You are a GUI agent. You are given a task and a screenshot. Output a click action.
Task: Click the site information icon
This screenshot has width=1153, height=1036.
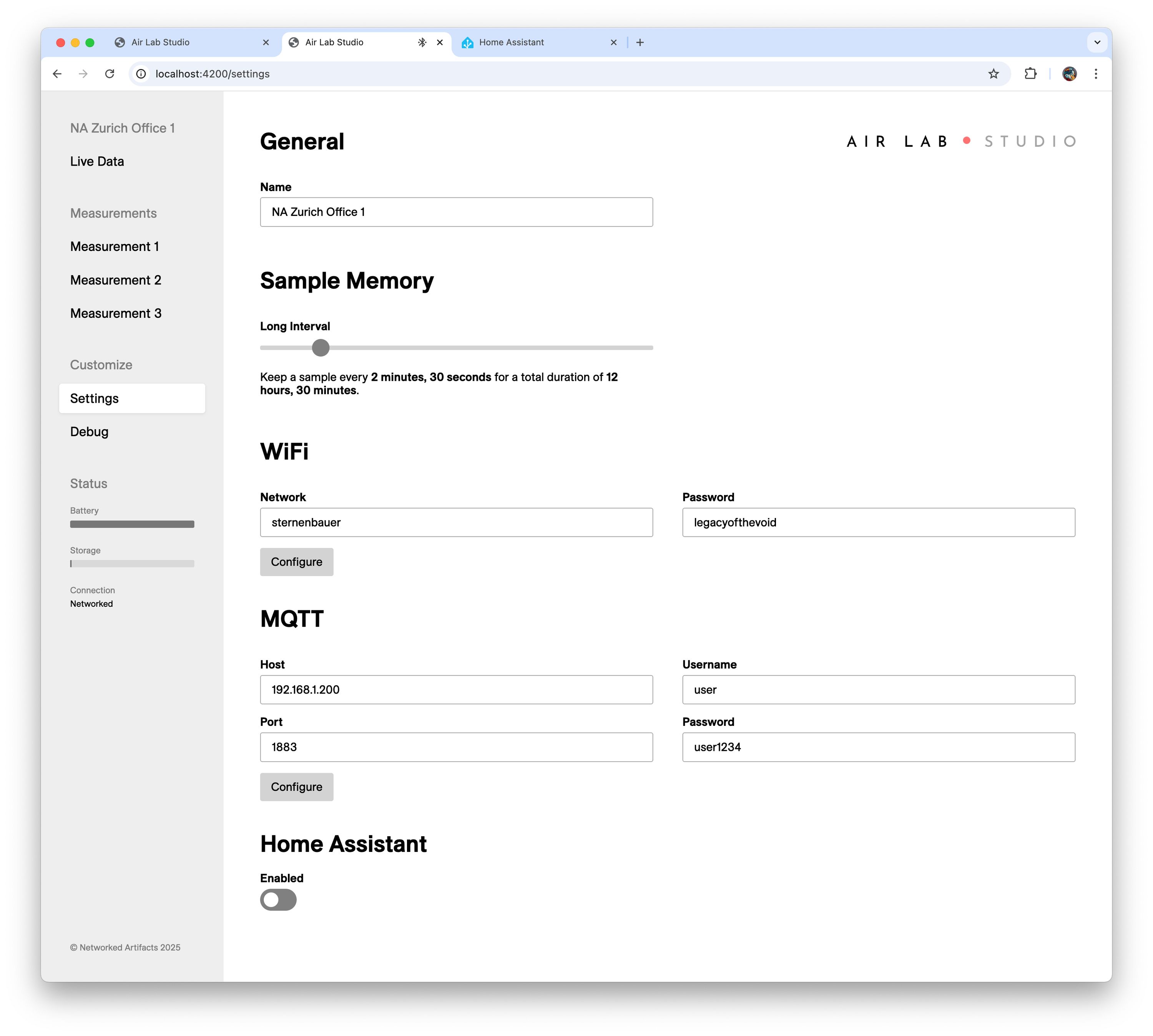click(x=141, y=74)
